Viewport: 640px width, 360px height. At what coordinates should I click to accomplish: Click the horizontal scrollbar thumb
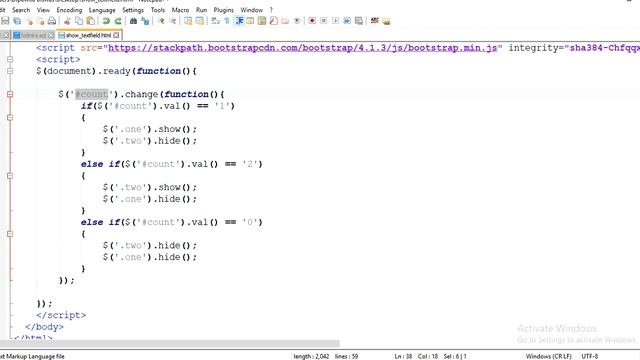pos(170,343)
